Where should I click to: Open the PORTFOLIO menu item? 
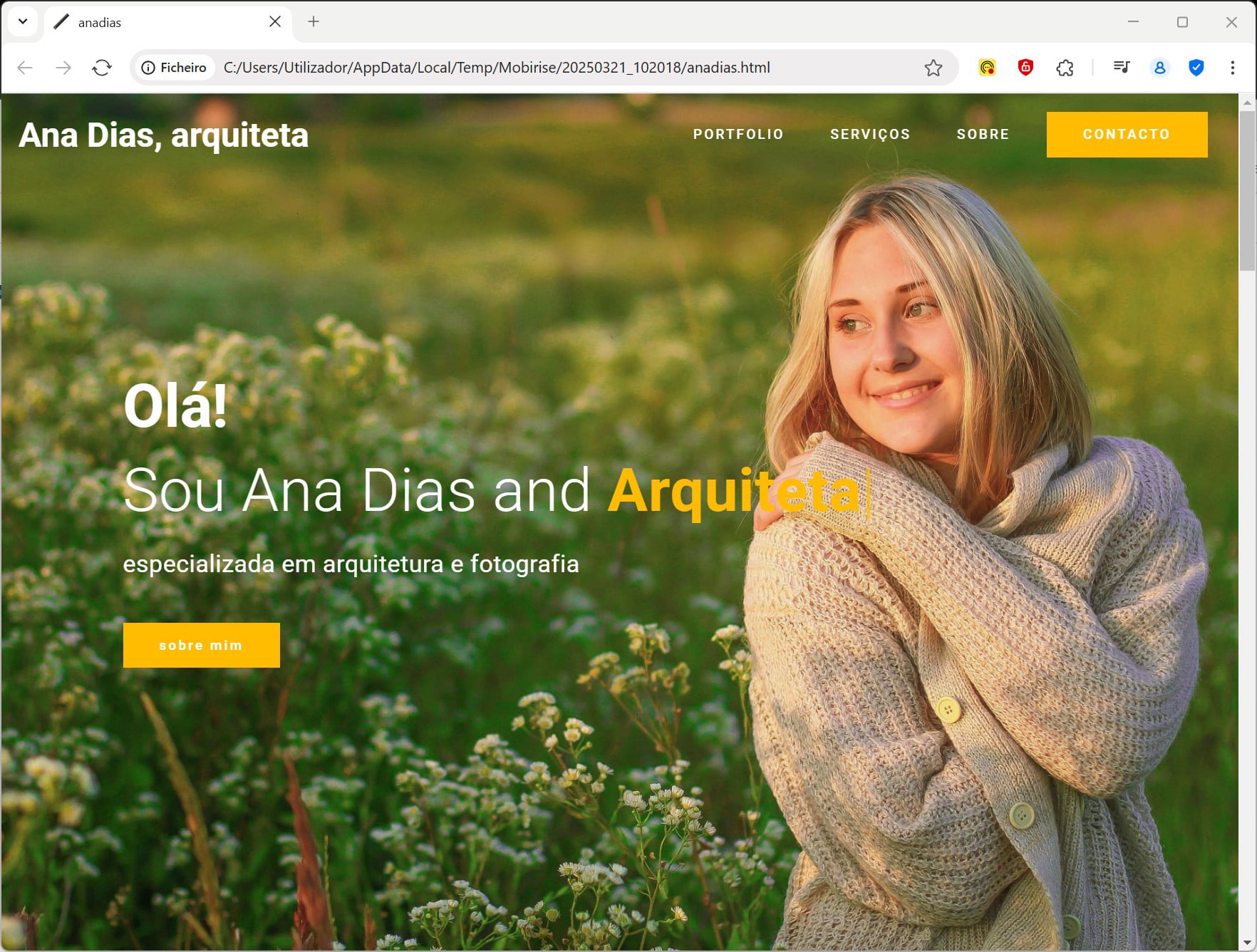coord(738,134)
